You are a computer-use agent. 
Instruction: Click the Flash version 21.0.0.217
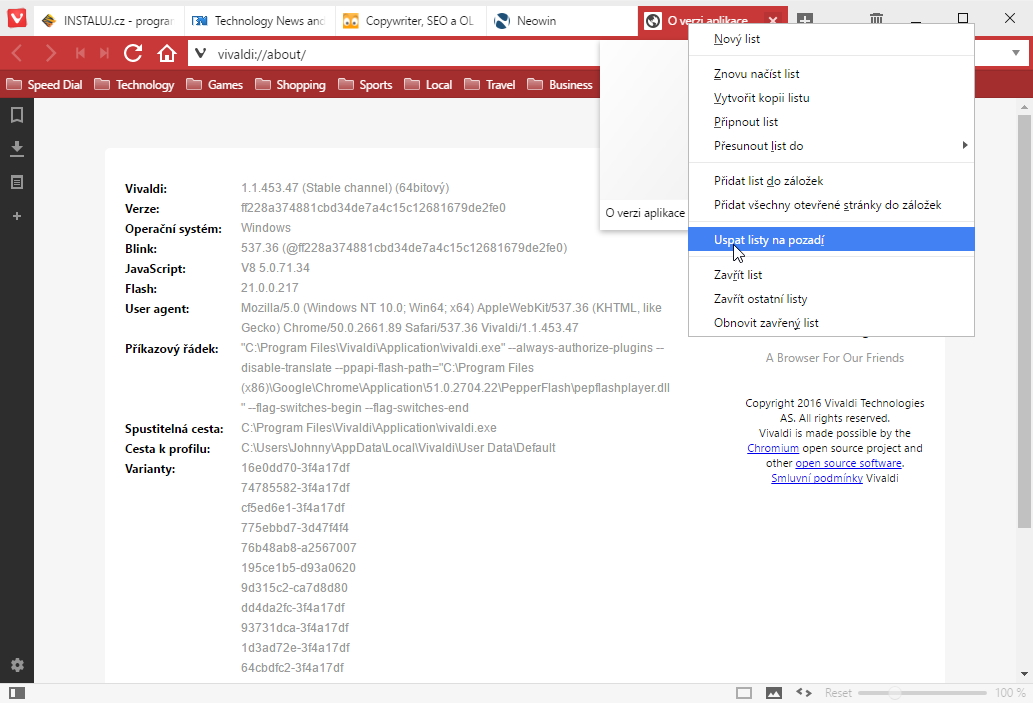coord(269,288)
